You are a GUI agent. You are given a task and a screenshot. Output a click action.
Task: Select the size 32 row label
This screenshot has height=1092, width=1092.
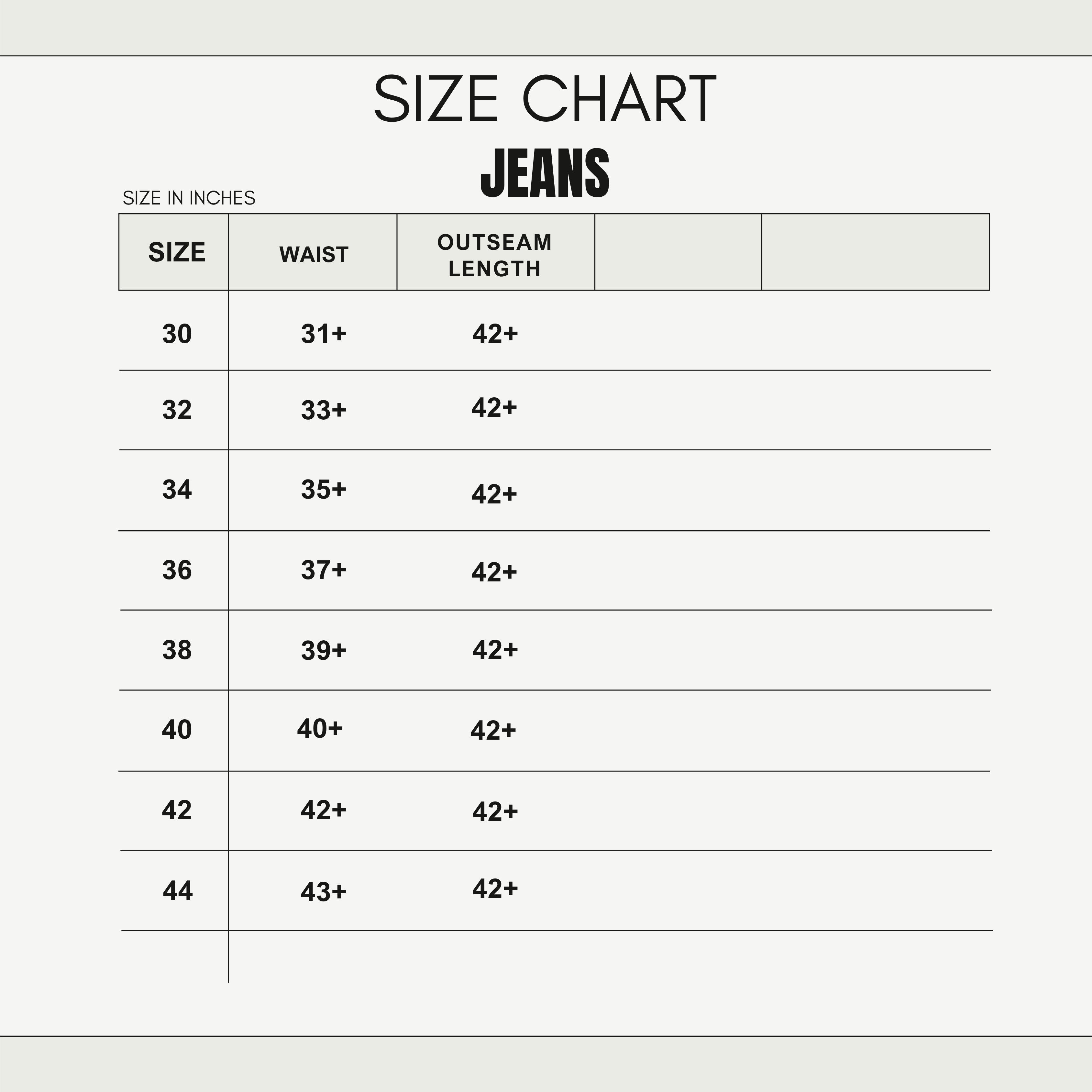point(177,410)
